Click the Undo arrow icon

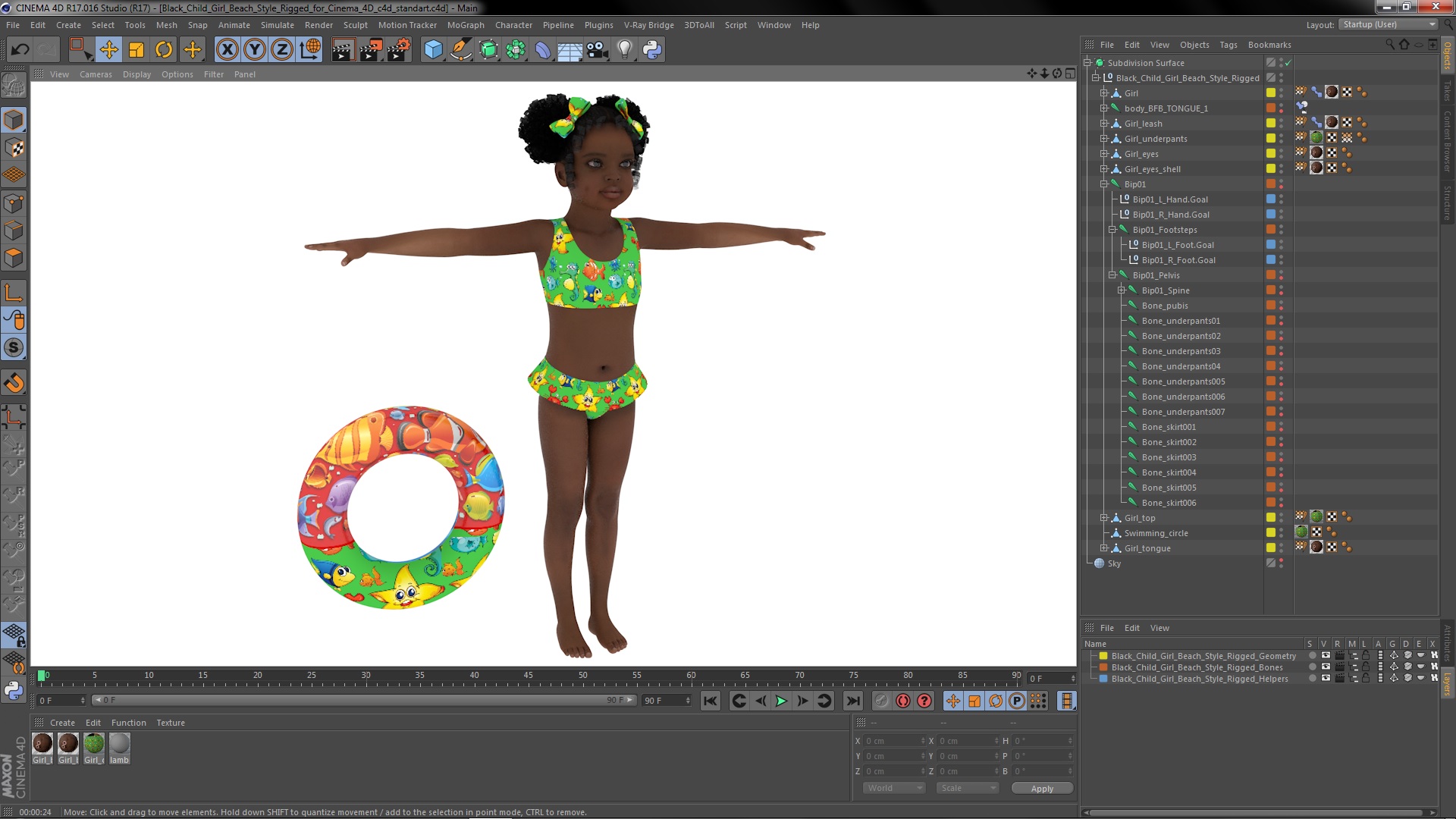pos(20,50)
